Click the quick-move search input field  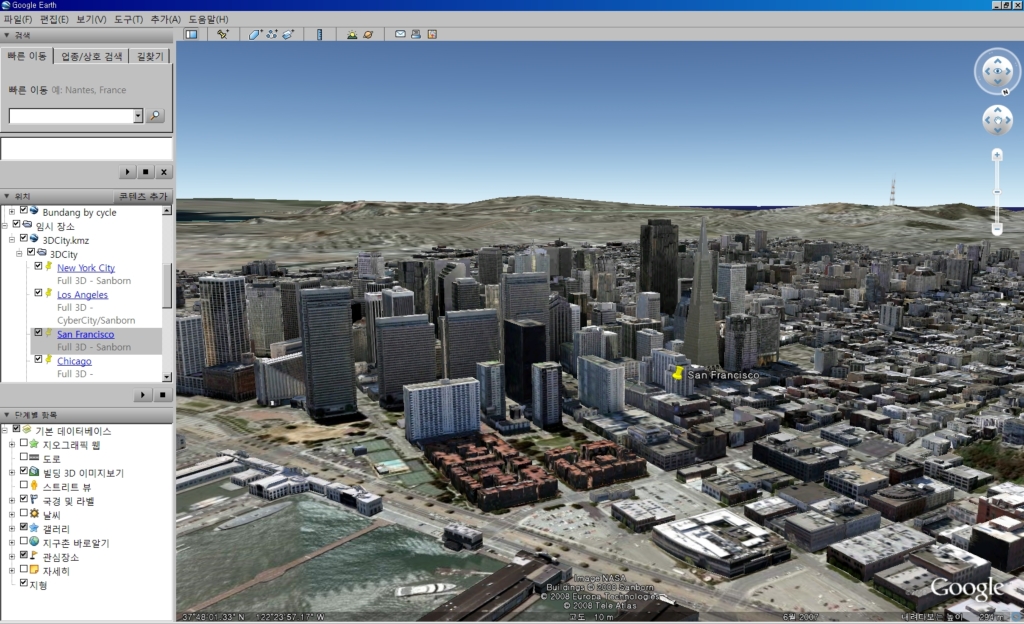click(71, 116)
